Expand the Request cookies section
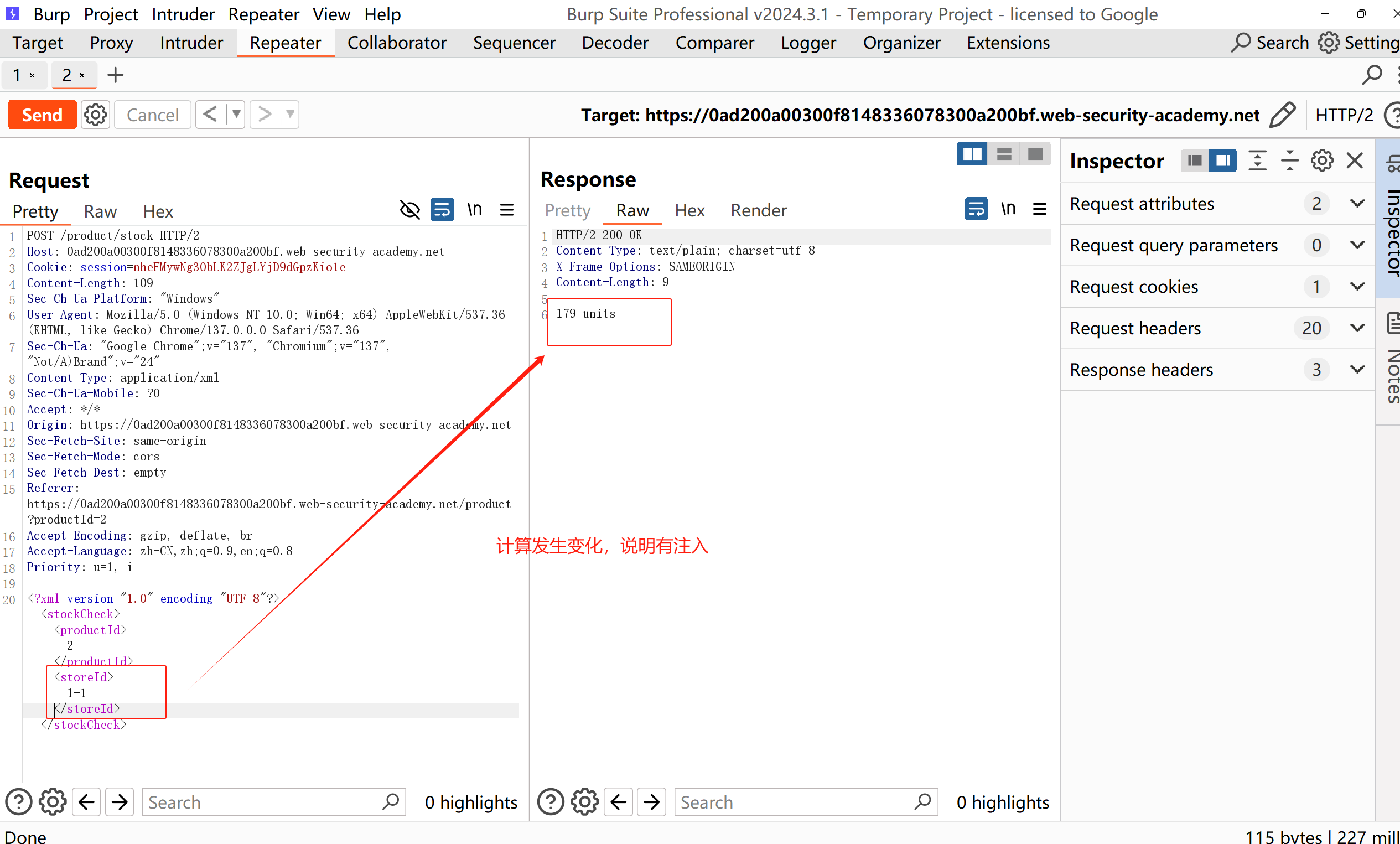Screen dimensions: 1400x844 tap(1357, 287)
